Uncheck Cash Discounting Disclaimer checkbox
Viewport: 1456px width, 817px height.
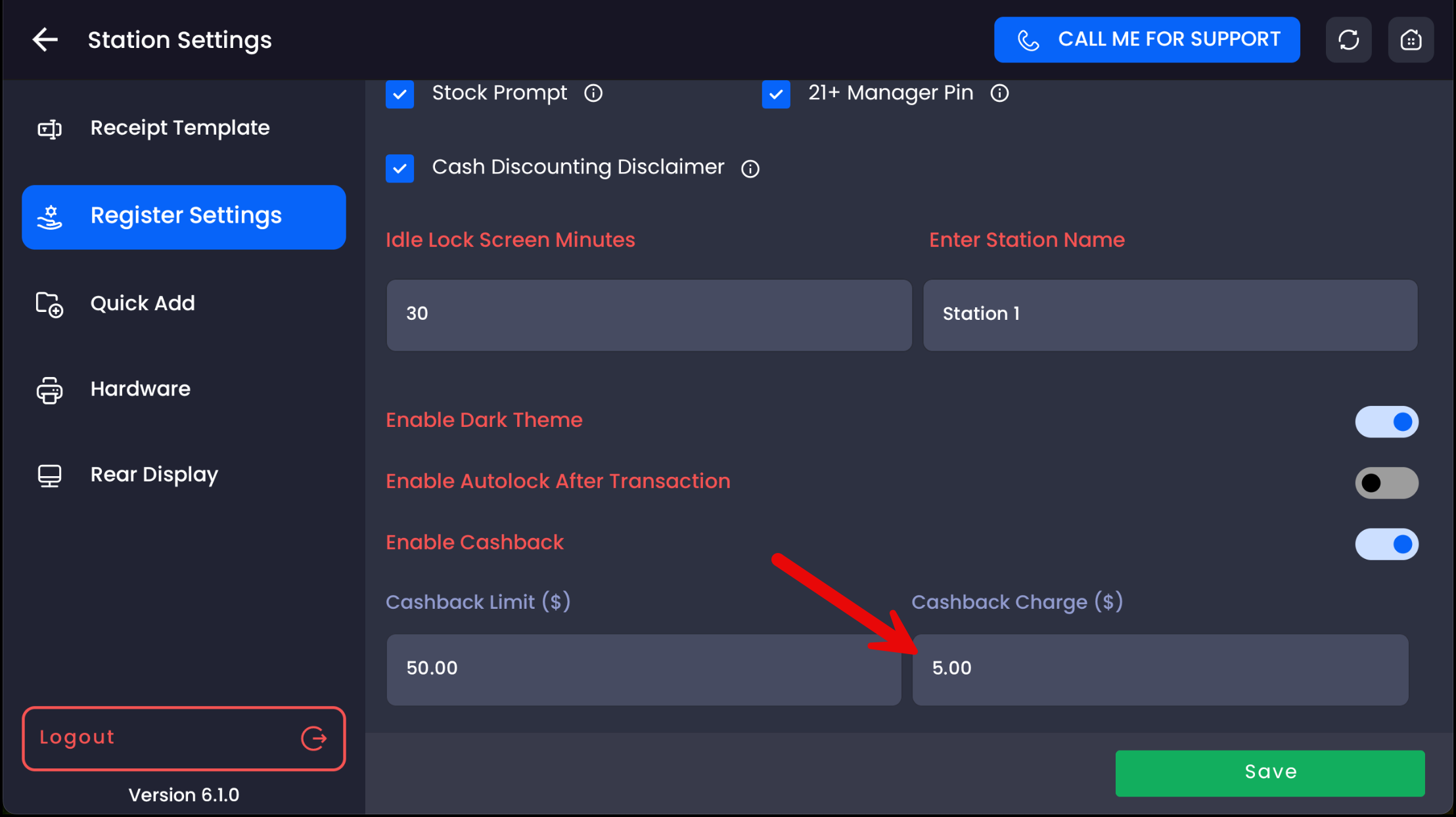(x=399, y=169)
